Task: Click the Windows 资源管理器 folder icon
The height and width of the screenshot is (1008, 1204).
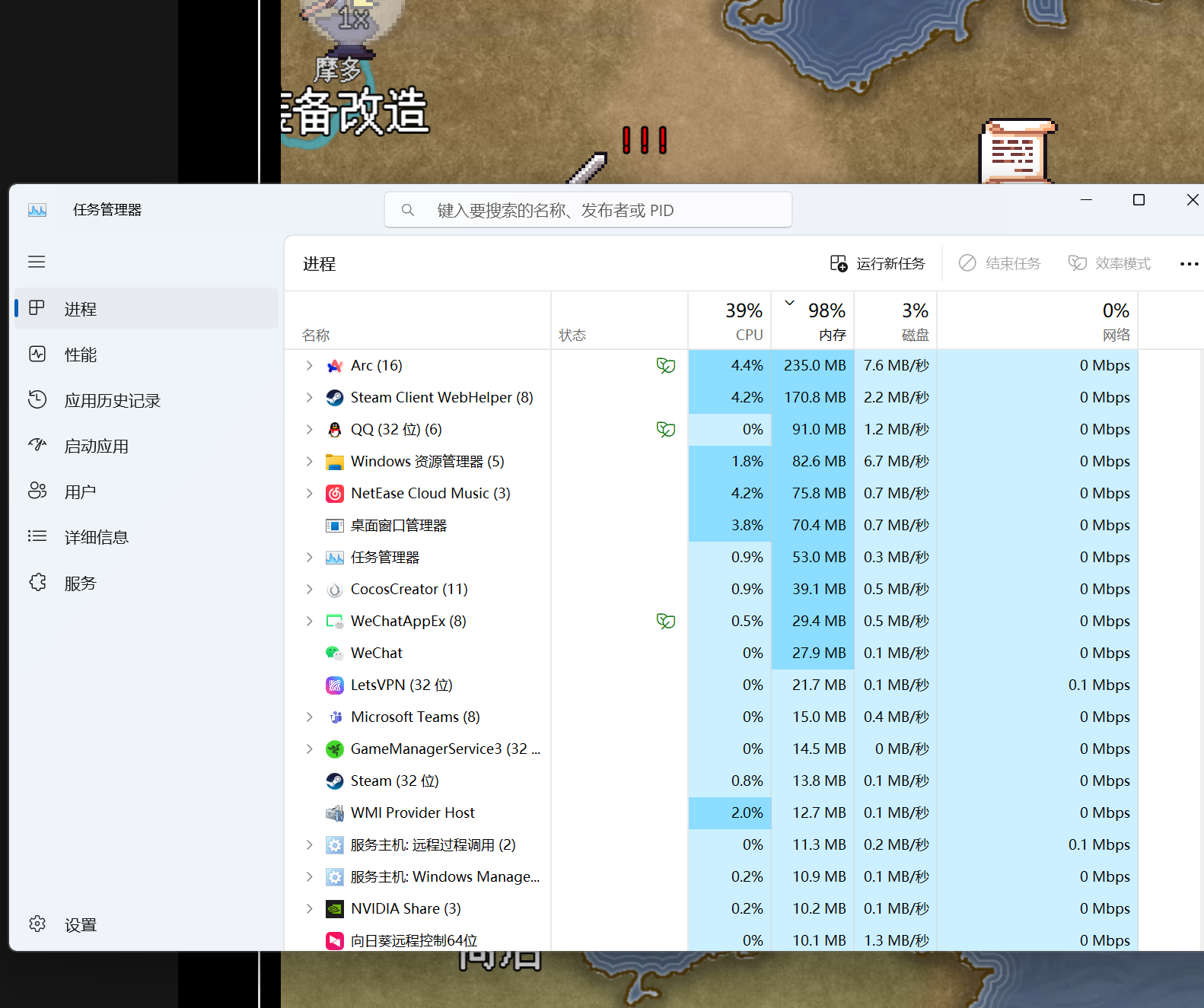Action: [335, 462]
